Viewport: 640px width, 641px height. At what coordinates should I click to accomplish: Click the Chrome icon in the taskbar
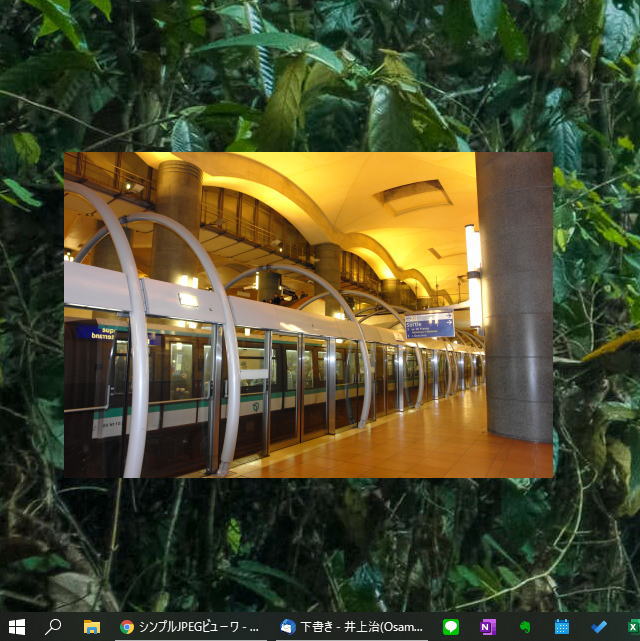(127, 627)
